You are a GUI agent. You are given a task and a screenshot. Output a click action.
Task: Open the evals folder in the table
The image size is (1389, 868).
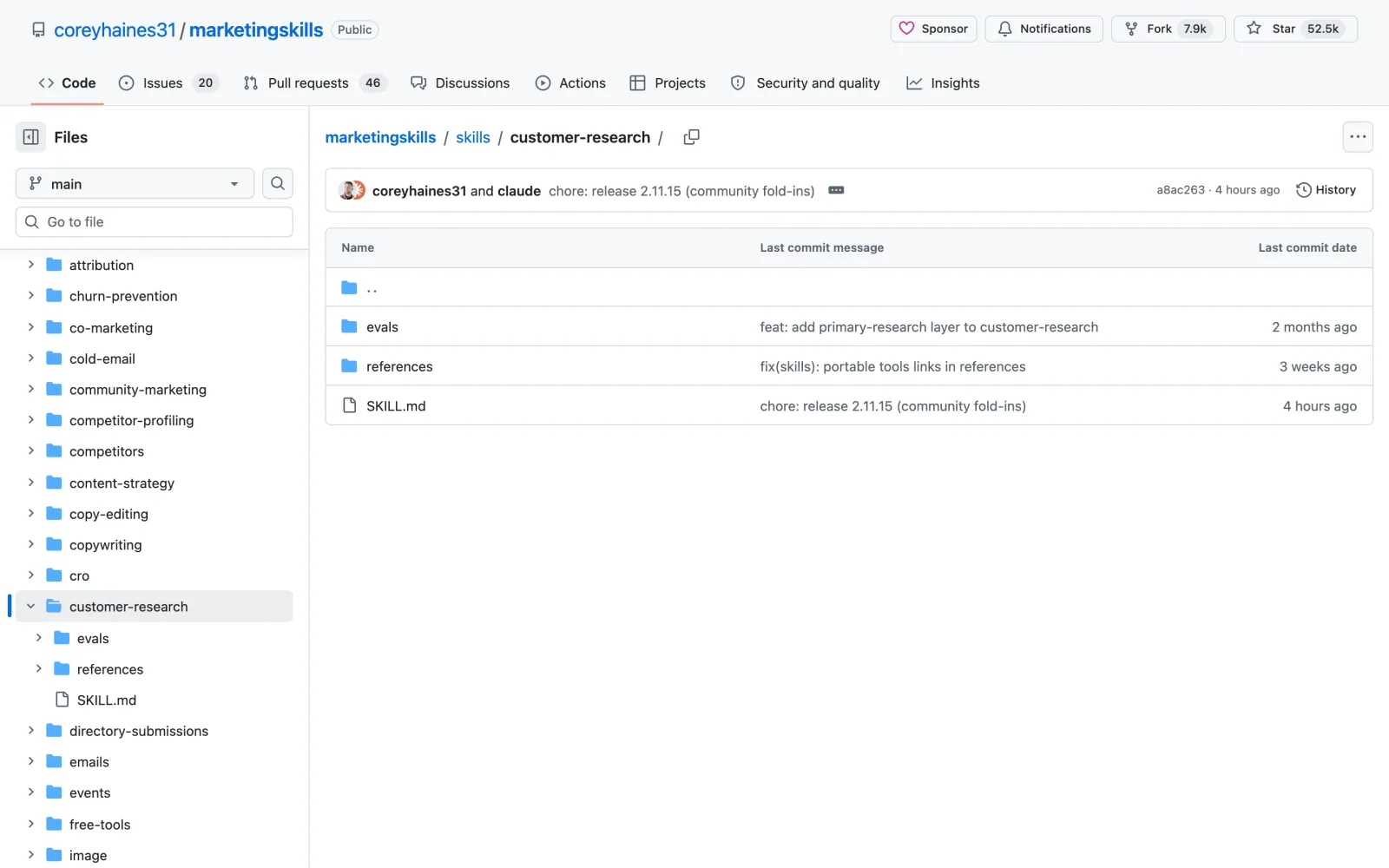tap(382, 327)
